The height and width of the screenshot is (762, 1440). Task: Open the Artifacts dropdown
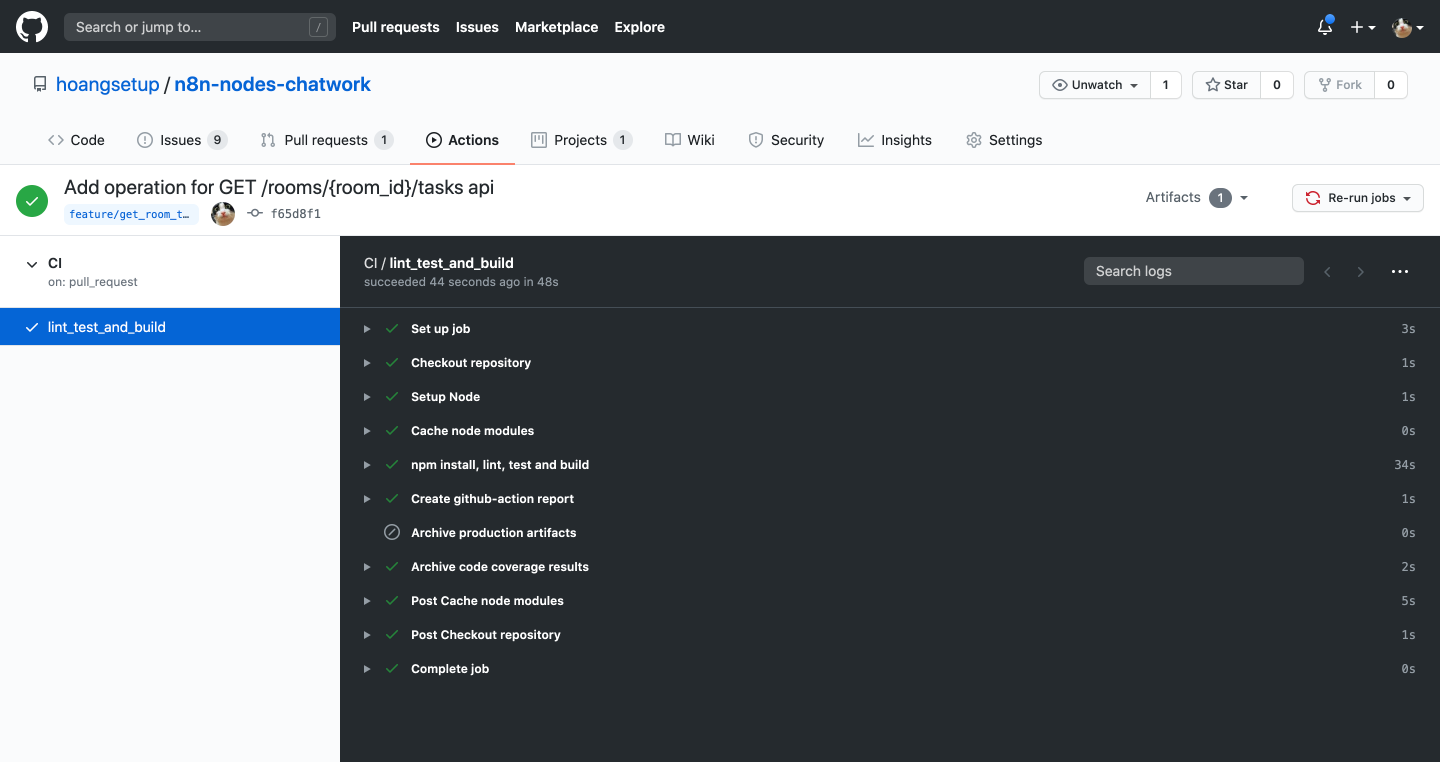[1197, 198]
